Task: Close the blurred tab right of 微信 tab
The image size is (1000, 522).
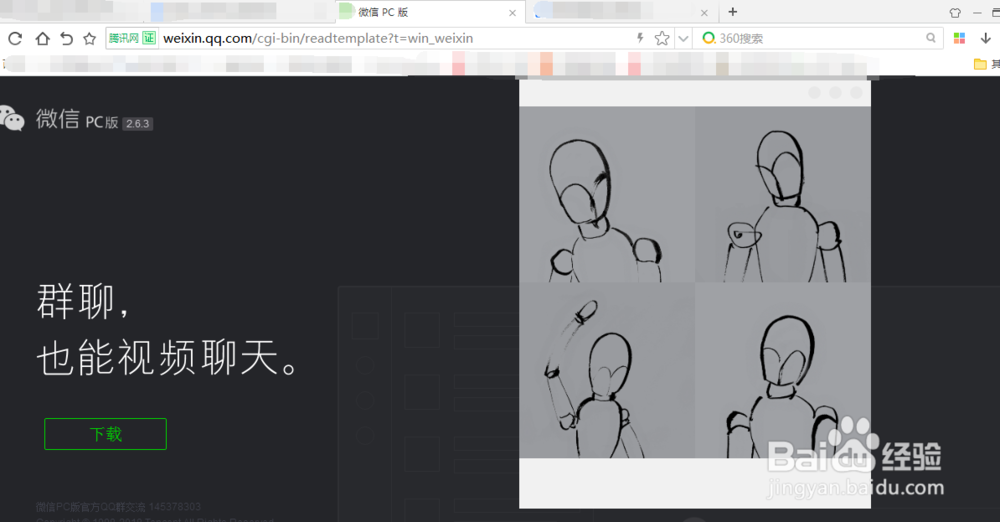Action: tap(704, 13)
